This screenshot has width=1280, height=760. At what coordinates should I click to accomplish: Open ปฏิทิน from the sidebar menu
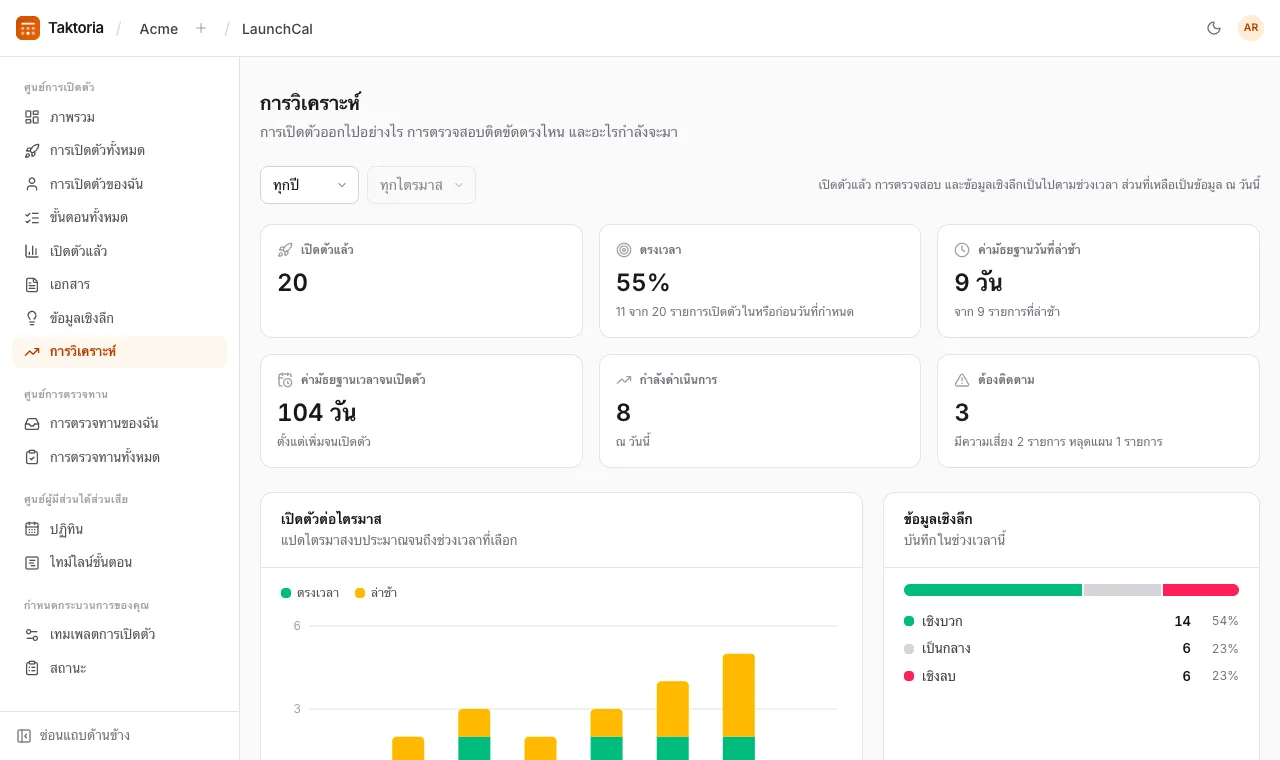[x=119, y=529]
